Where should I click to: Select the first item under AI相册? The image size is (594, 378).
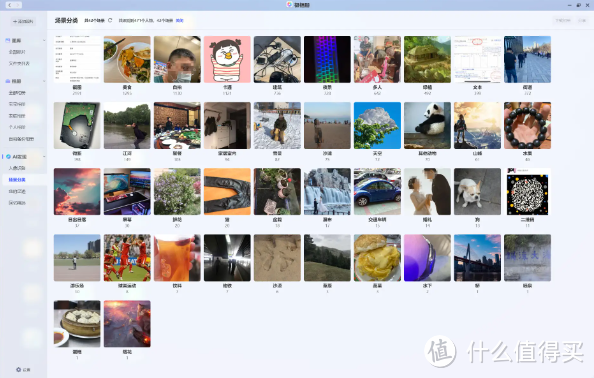pos(17,168)
